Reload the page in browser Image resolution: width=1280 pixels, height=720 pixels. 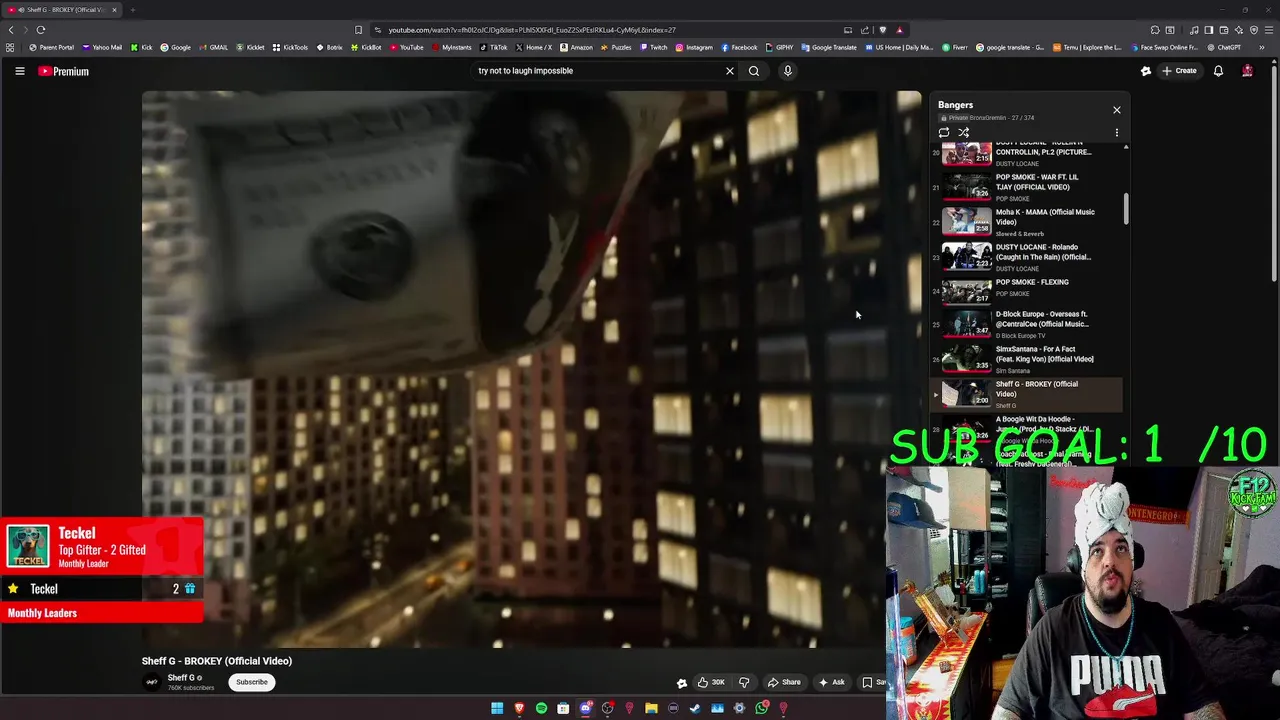tap(41, 30)
